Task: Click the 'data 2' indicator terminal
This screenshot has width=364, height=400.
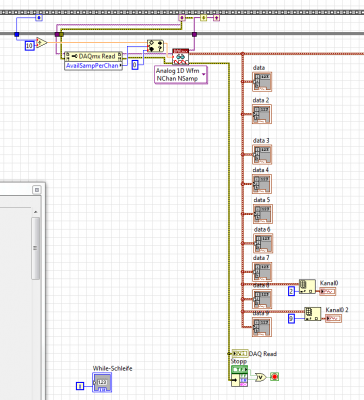Action: (x=262, y=114)
